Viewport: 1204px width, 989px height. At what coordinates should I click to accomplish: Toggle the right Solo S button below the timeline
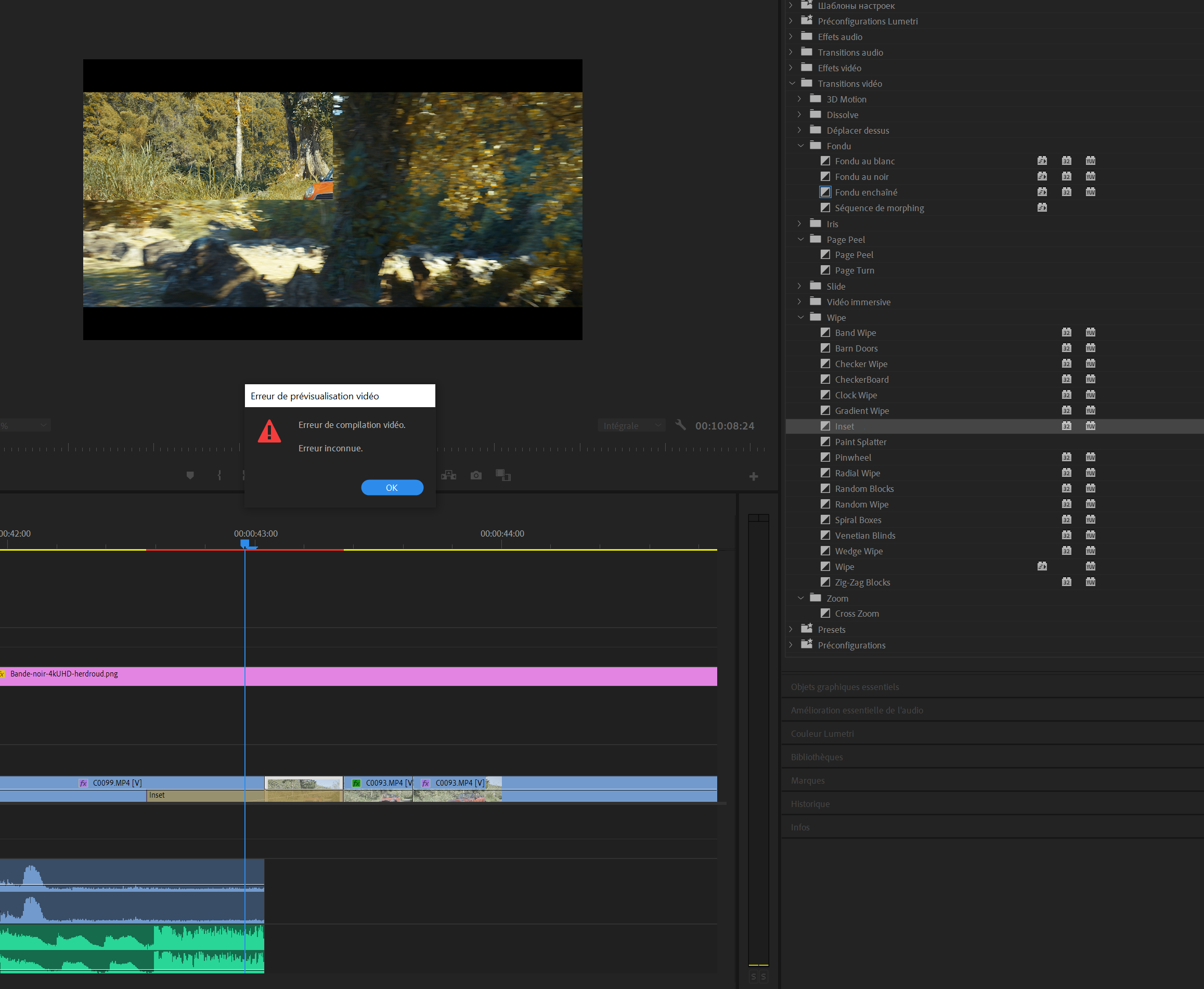pos(763,977)
